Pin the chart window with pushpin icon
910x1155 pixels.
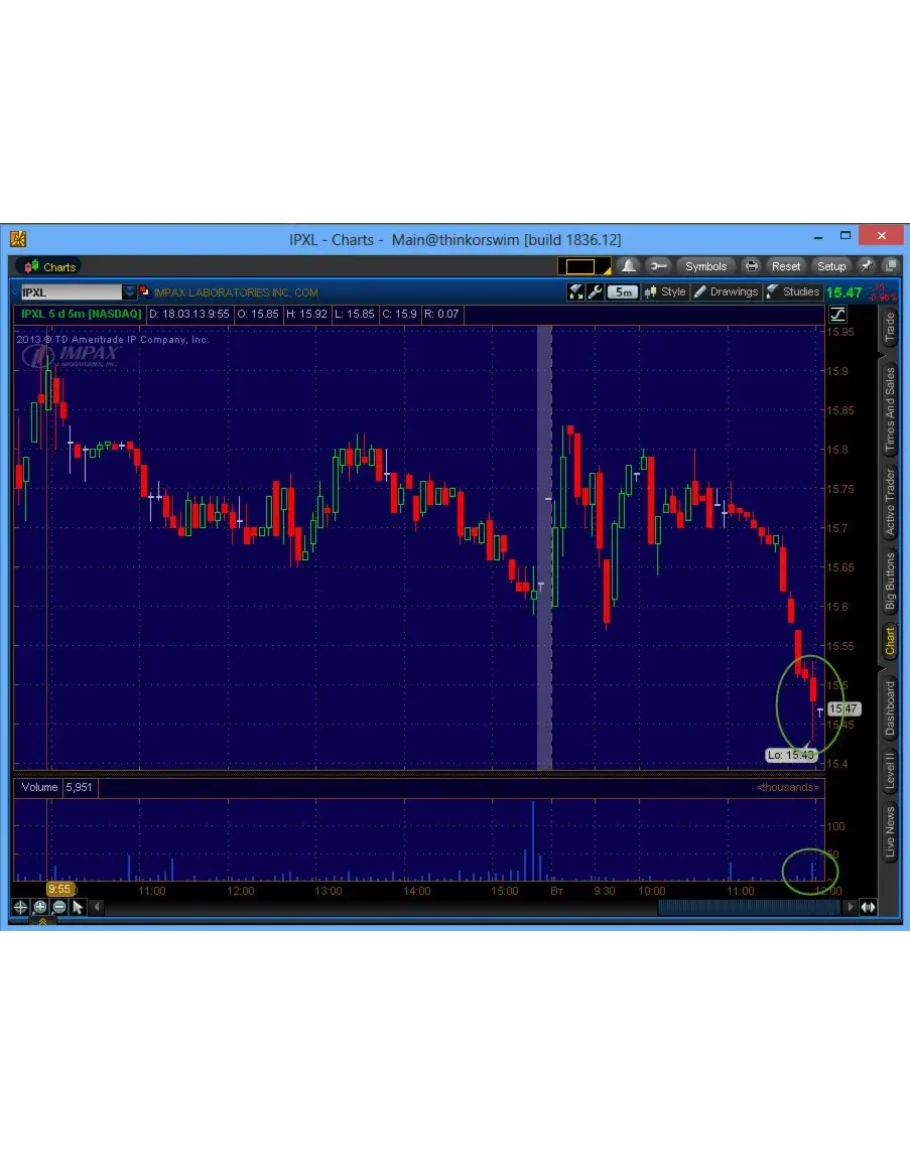click(866, 266)
